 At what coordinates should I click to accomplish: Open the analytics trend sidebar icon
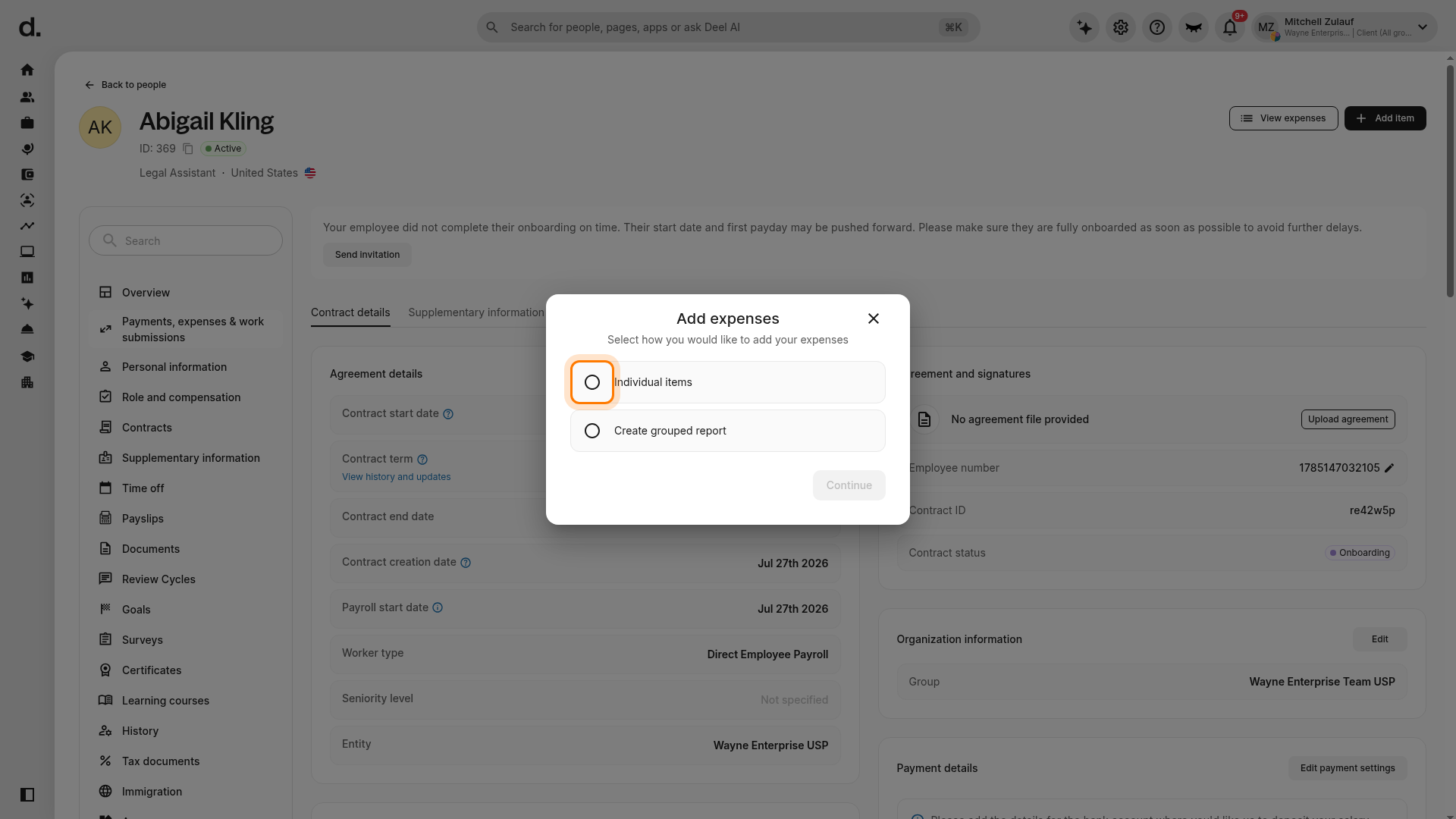[x=27, y=226]
